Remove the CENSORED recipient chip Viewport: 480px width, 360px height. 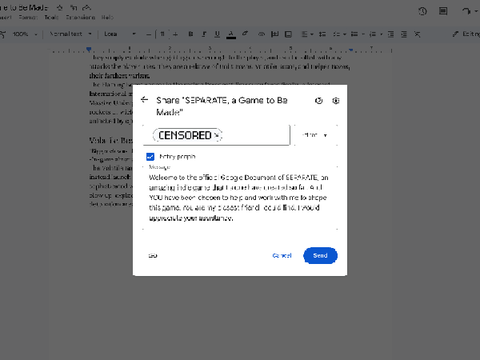[x=217, y=135]
